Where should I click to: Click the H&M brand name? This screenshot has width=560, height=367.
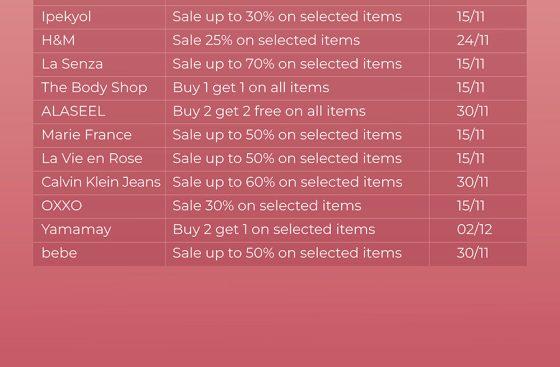pyautogui.click(x=58, y=40)
